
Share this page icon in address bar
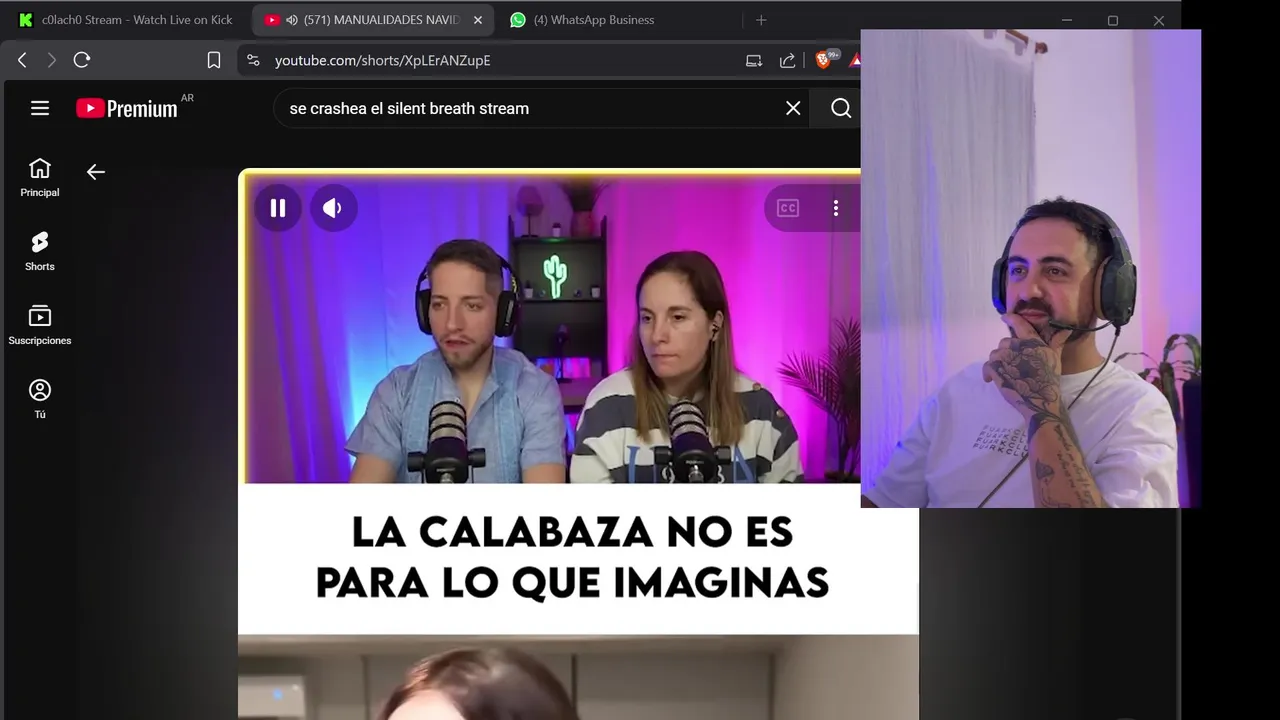click(788, 60)
